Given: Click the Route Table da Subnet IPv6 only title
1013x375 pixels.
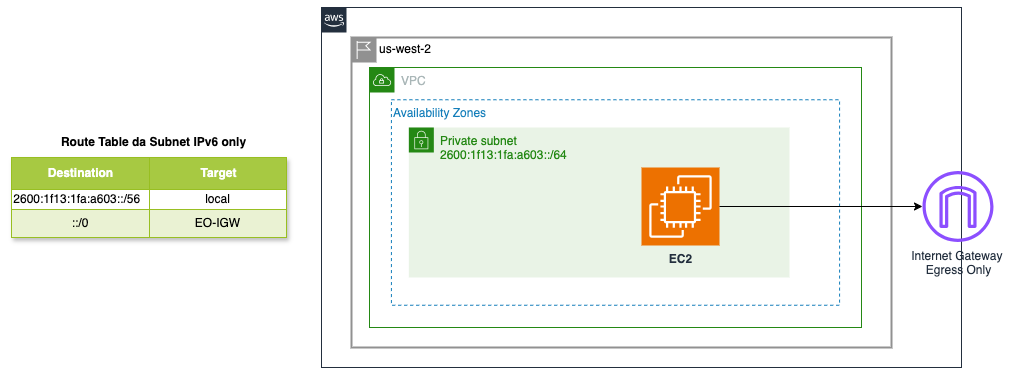Looking at the screenshot, I should 153,142.
